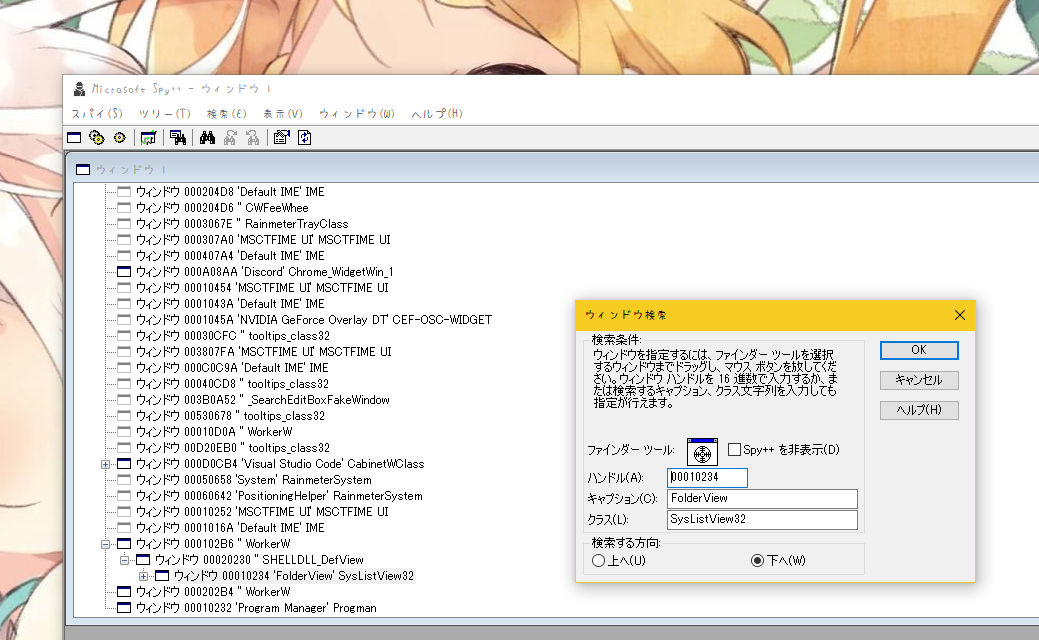Click the クラス(L) field containing SysListView32
The image size is (1039, 640).
[x=762, y=519]
